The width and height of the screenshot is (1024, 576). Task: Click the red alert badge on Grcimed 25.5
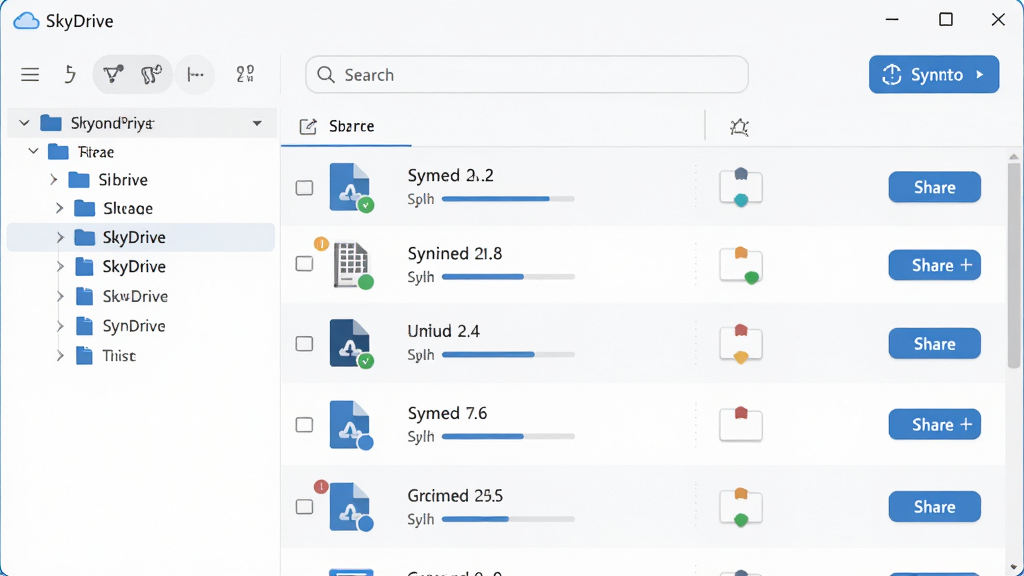coord(321,487)
